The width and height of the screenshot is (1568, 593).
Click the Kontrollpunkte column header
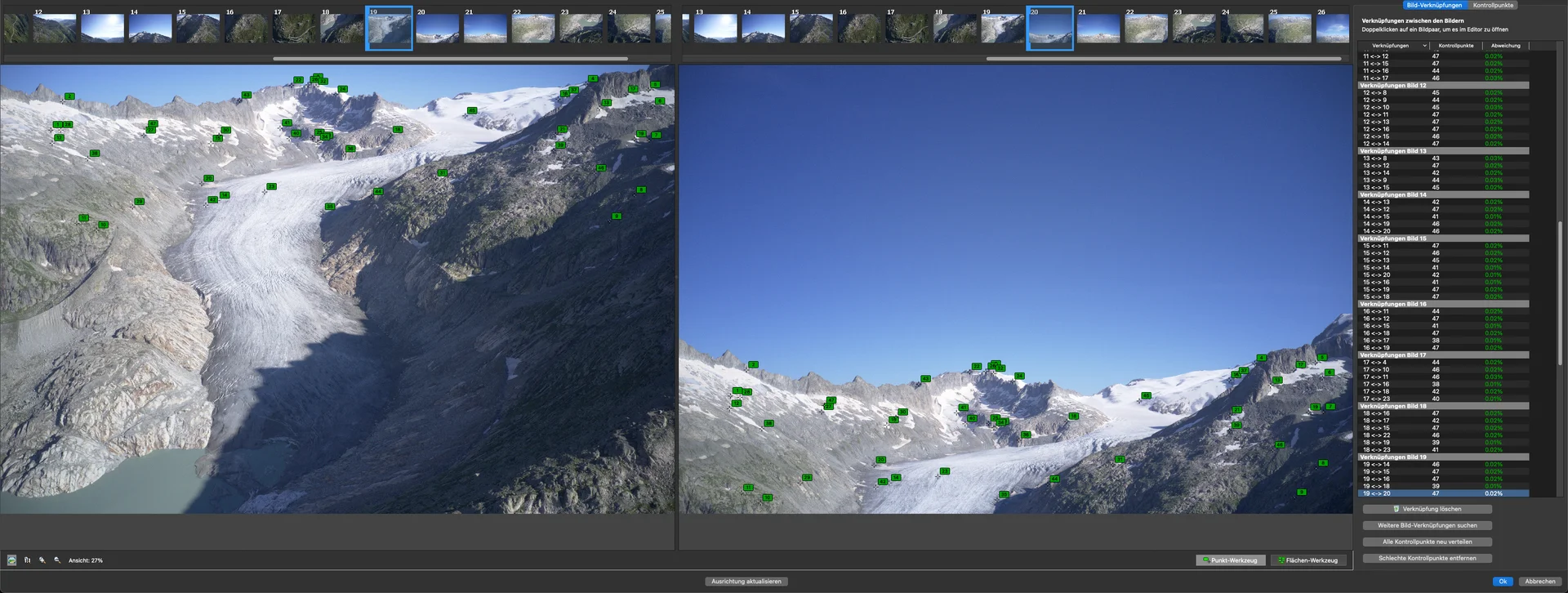coord(1455,46)
